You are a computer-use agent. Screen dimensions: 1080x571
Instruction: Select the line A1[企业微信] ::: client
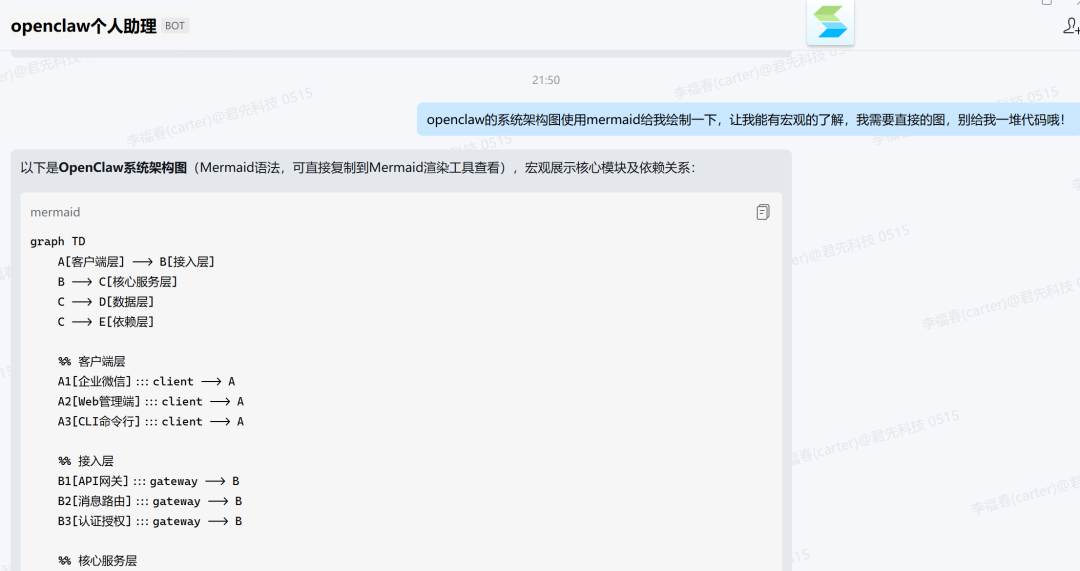coord(147,382)
